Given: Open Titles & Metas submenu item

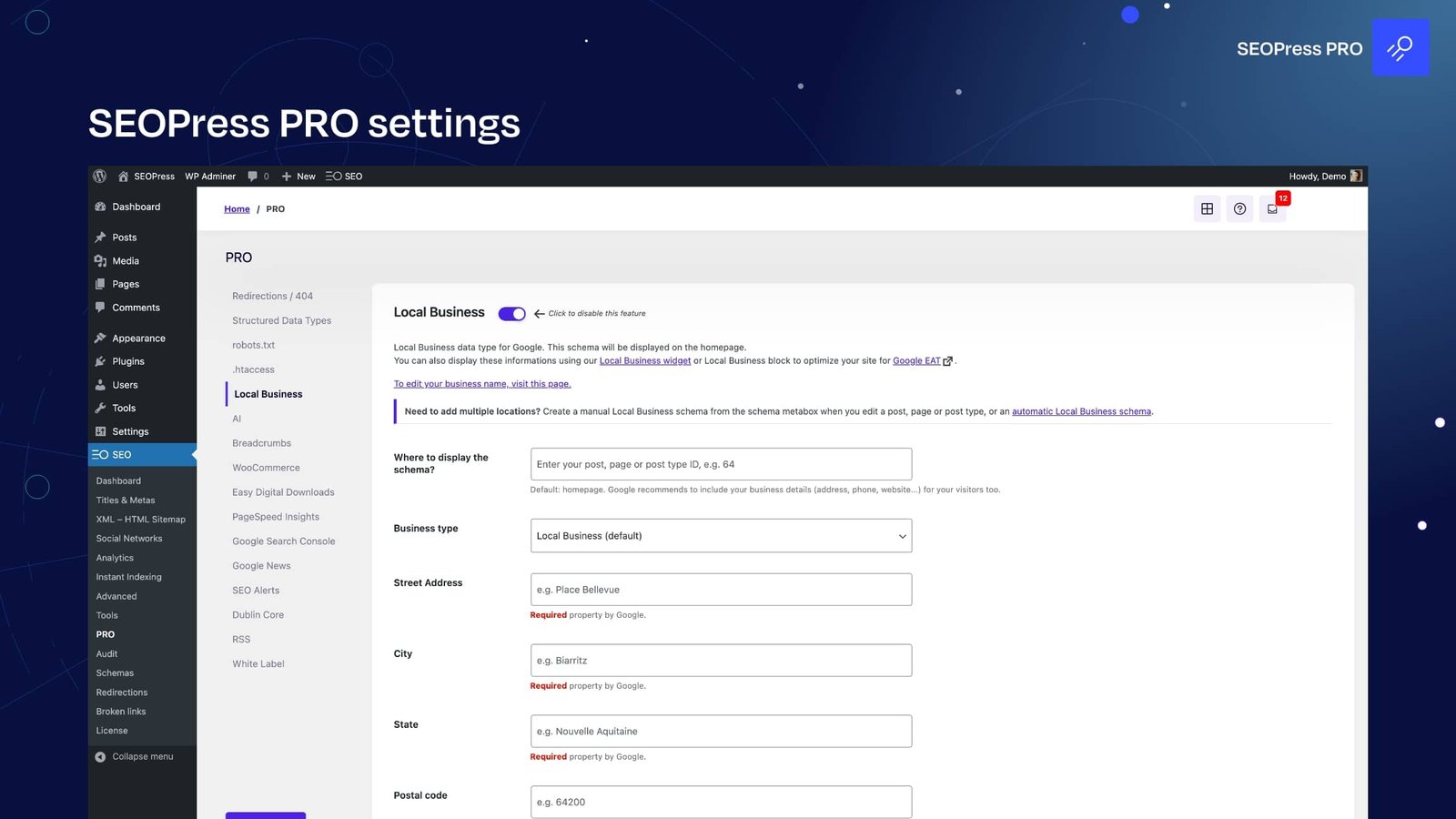Looking at the screenshot, I should point(126,500).
